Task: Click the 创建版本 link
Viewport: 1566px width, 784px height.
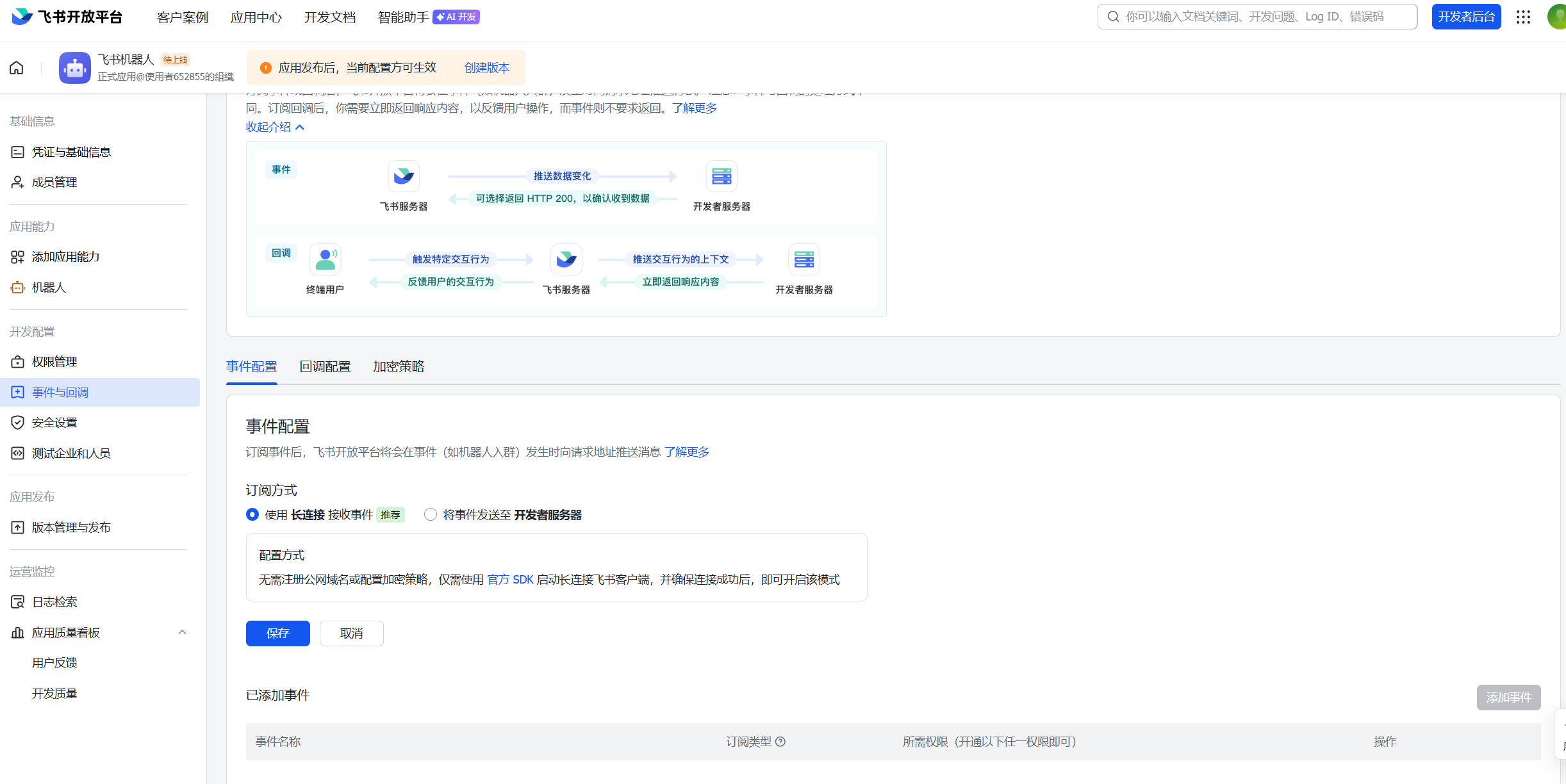Action: tap(487, 68)
